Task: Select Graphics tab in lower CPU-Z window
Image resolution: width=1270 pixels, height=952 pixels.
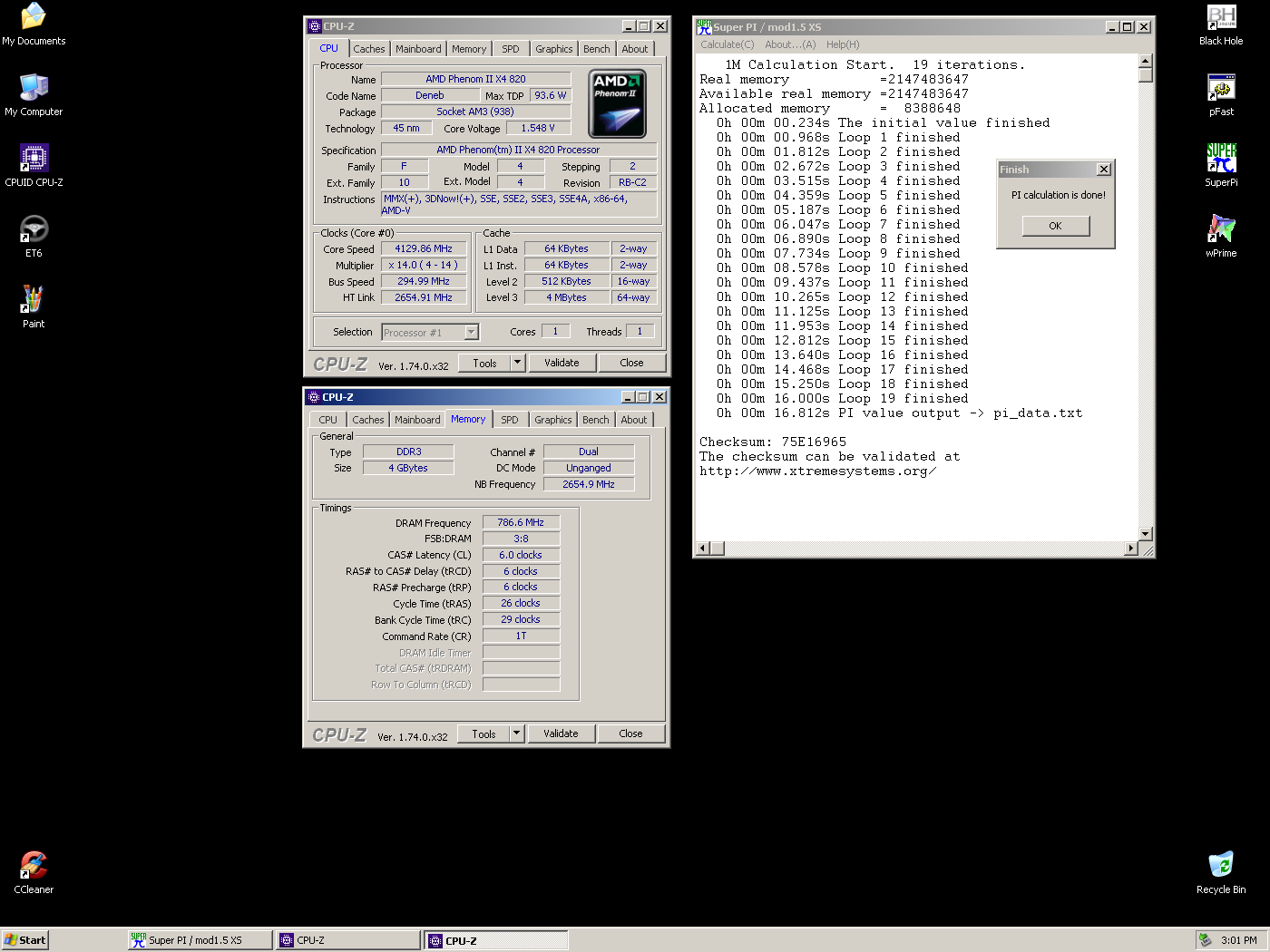Action: click(552, 420)
